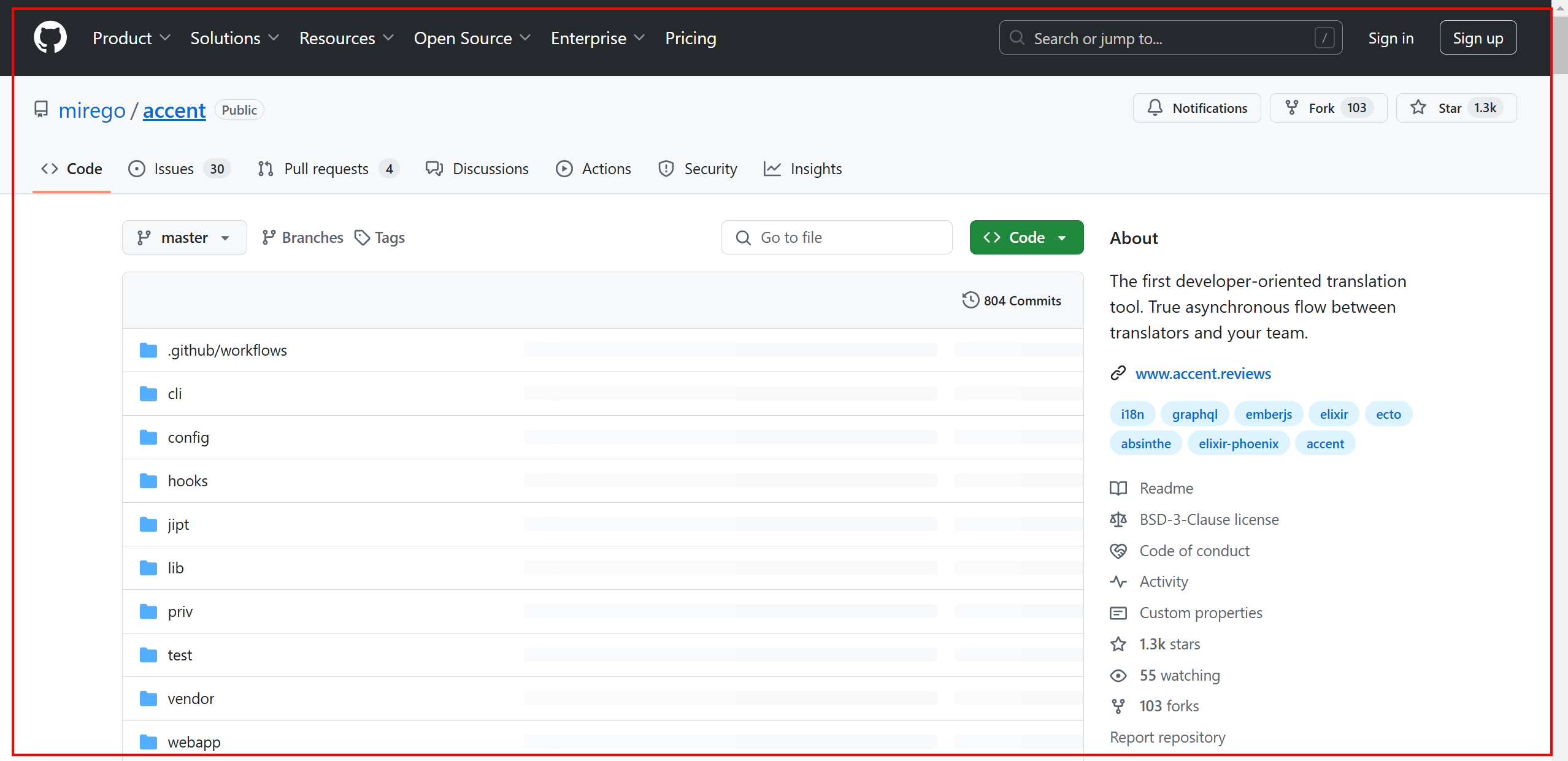Expand the Product menu
Screen dimensions: 1568x761
[131, 38]
